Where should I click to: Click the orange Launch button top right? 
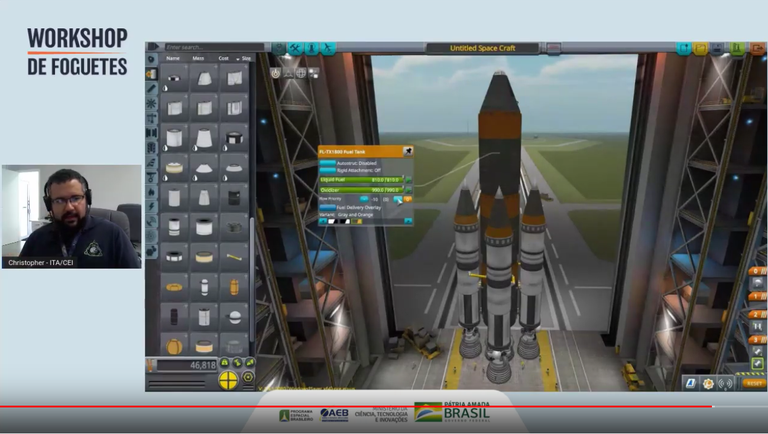tap(755, 48)
